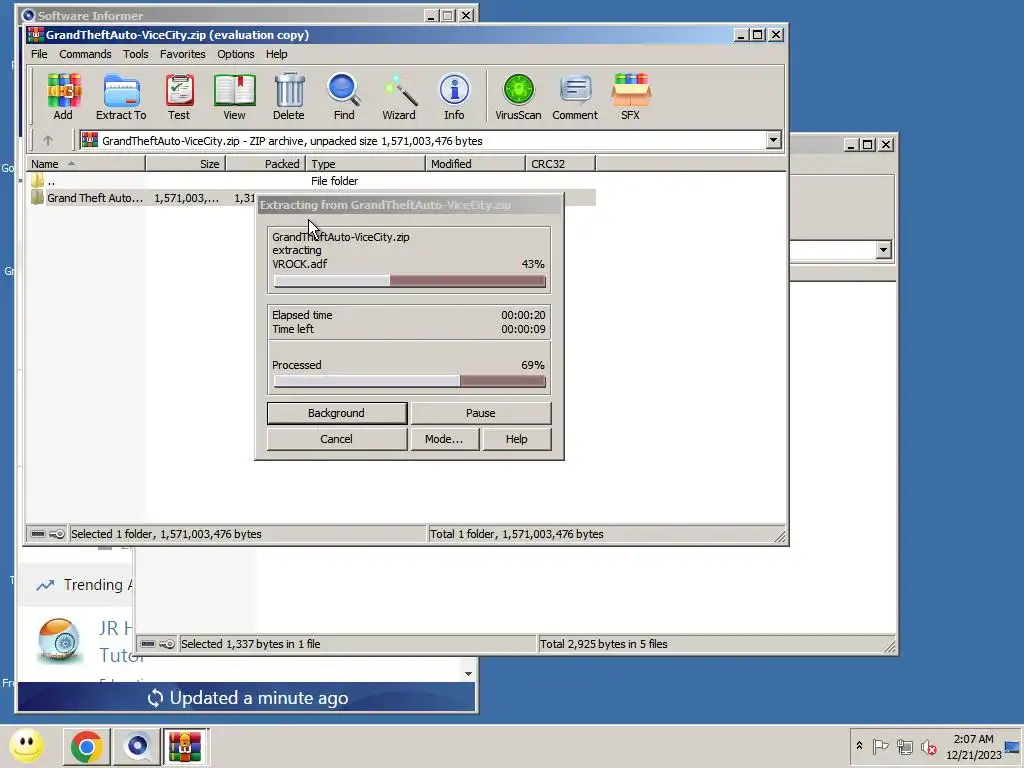Click the VROCK.adf file progress bar
Viewport: 1024px width, 768px height.
(x=409, y=281)
